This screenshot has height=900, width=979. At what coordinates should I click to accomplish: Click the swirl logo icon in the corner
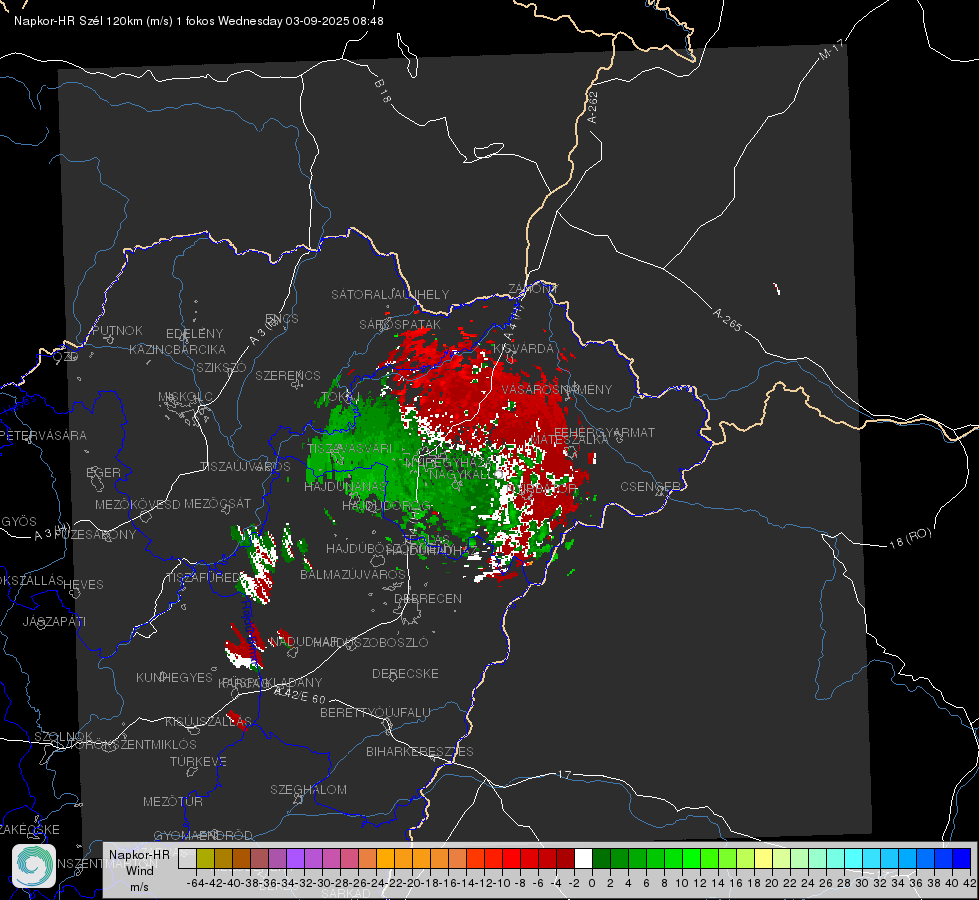(34, 866)
